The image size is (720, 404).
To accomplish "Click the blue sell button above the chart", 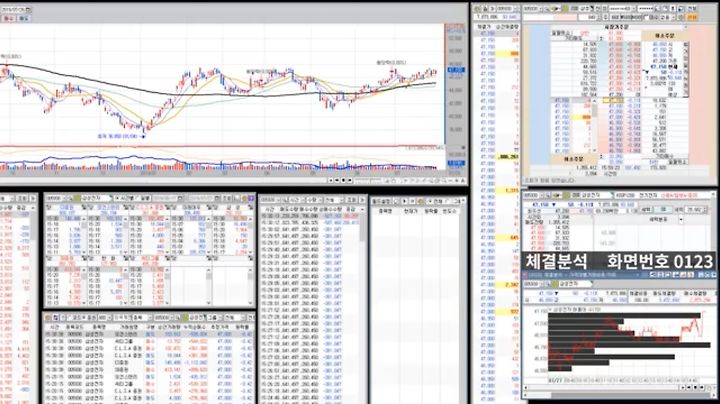I will [23, 18].
